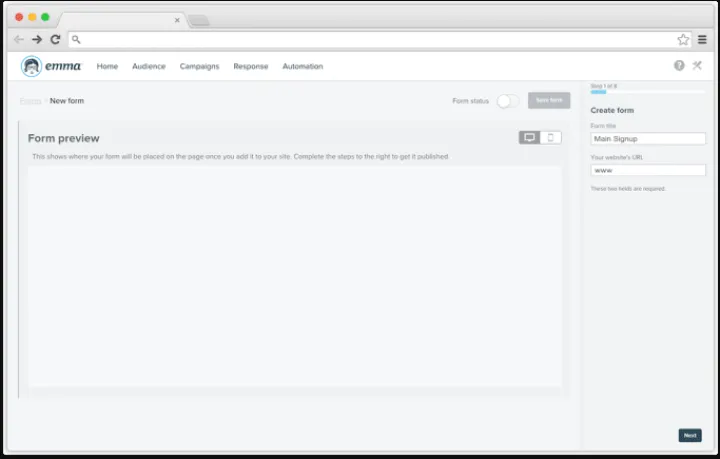Focus the Form title input field
Image resolution: width=720 pixels, height=459 pixels.
tap(647, 139)
